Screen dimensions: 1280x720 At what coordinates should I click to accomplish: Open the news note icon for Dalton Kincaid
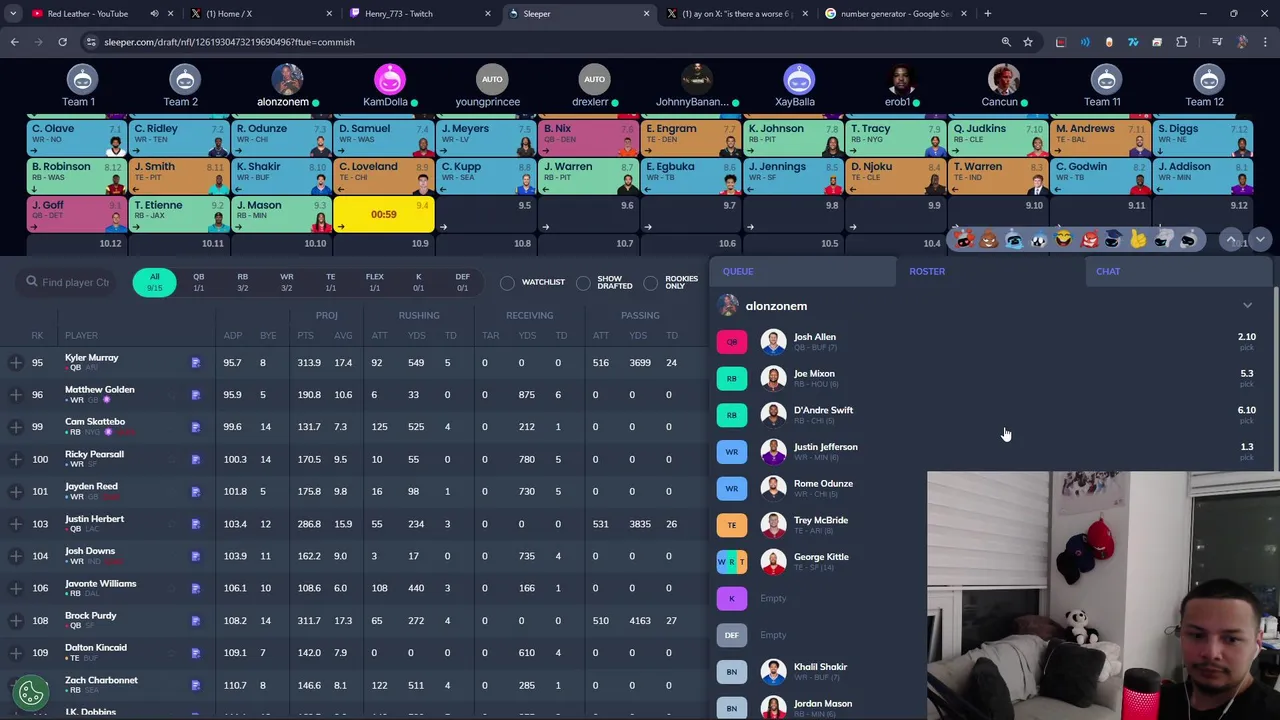tap(196, 653)
